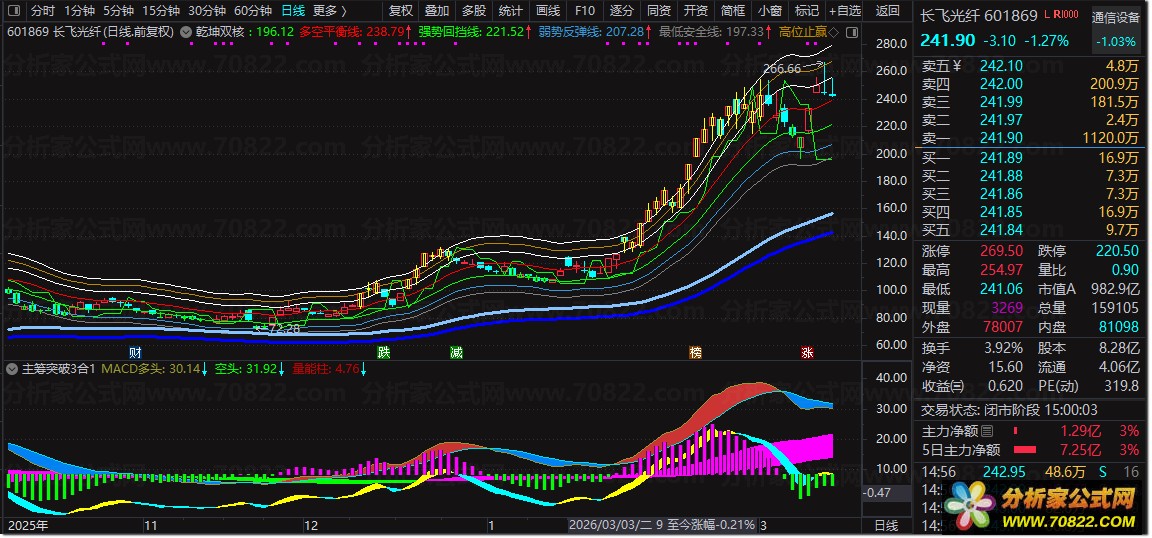Open 逐分 minute-by-minute data
This screenshot has height=538, width=1152.
coord(622,10)
